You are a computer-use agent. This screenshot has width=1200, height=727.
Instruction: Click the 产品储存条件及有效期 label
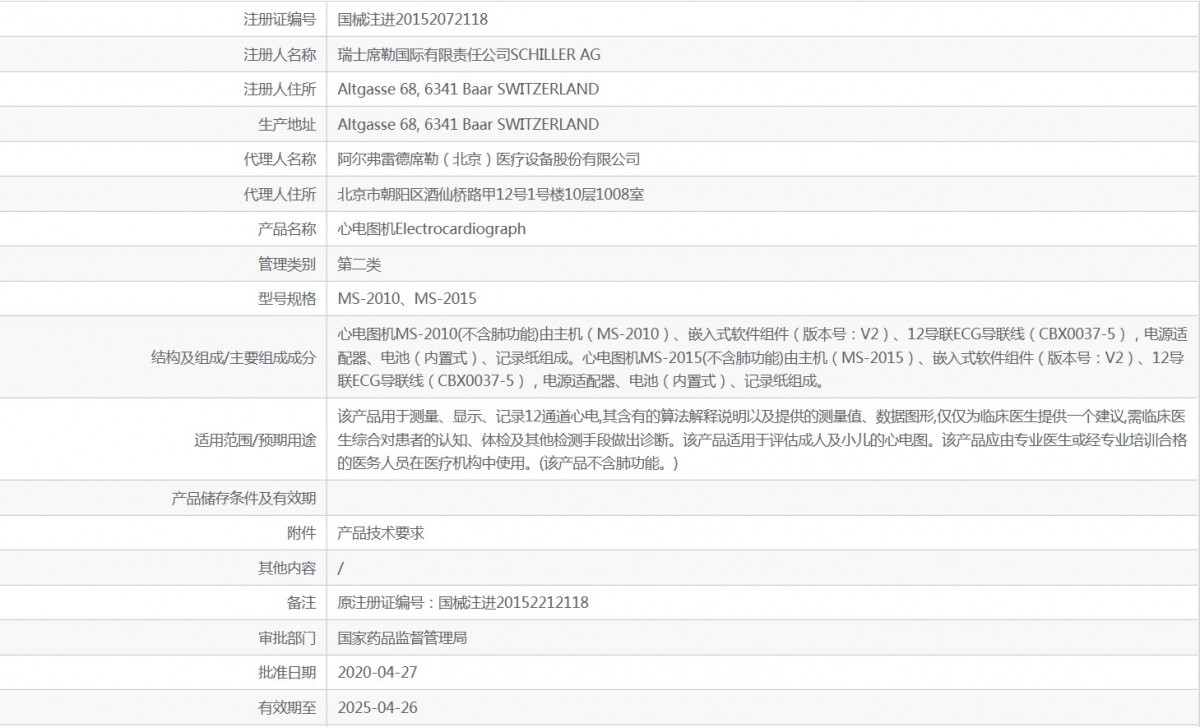pyautogui.click(x=245, y=498)
